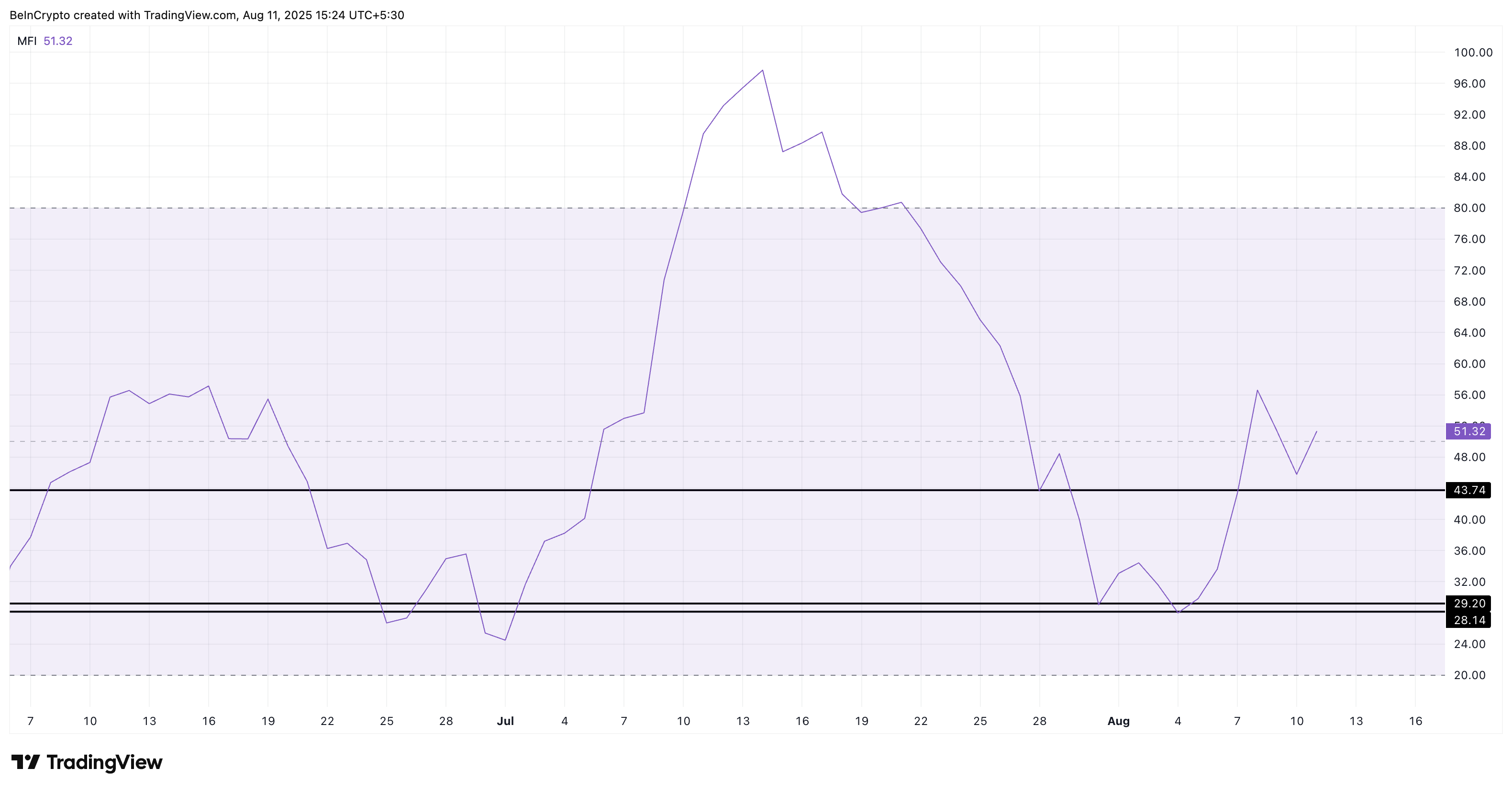
Task: Click the Aug label on time axis
Action: (x=1118, y=721)
